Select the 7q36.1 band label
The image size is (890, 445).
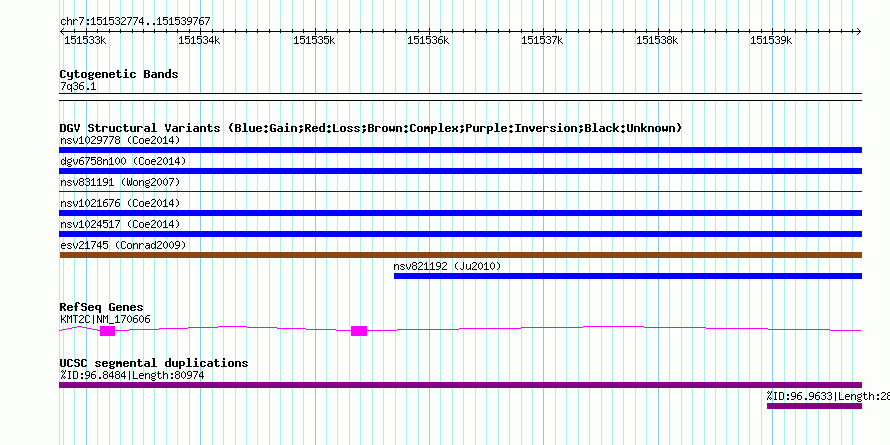click(78, 87)
